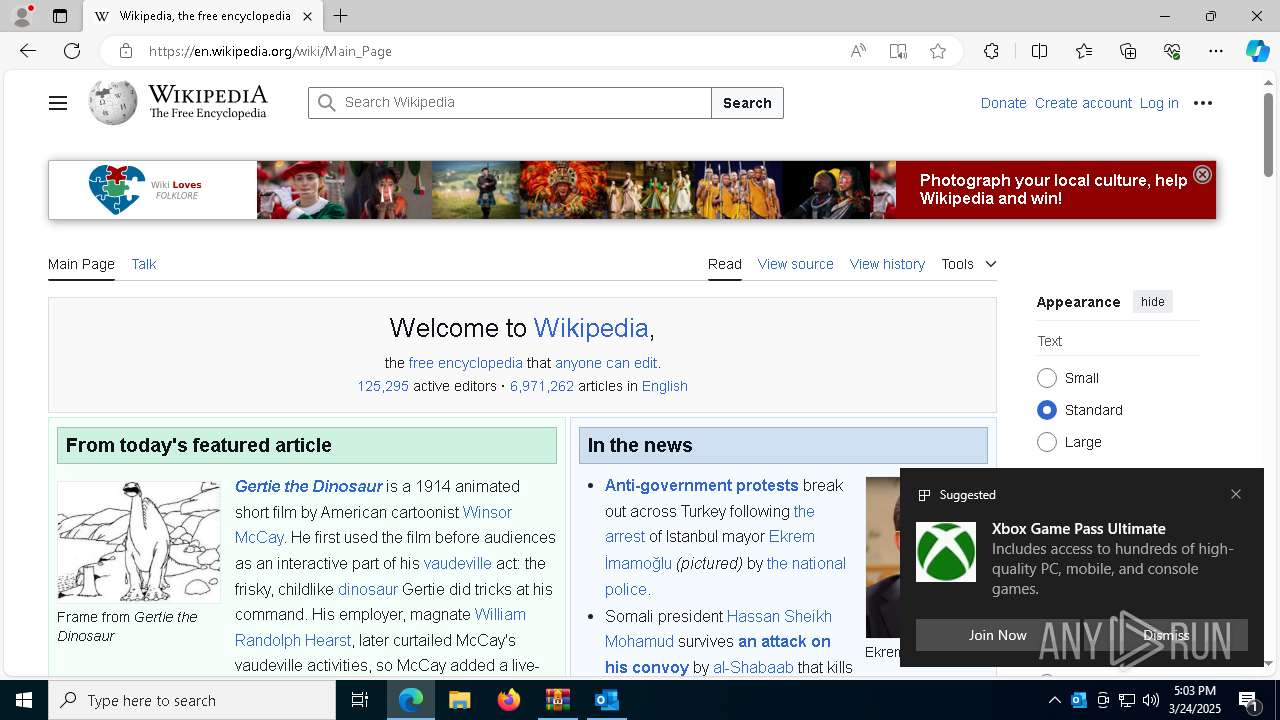This screenshot has width=1280, height=720.
Task: Click the English language link
Action: (x=664, y=386)
